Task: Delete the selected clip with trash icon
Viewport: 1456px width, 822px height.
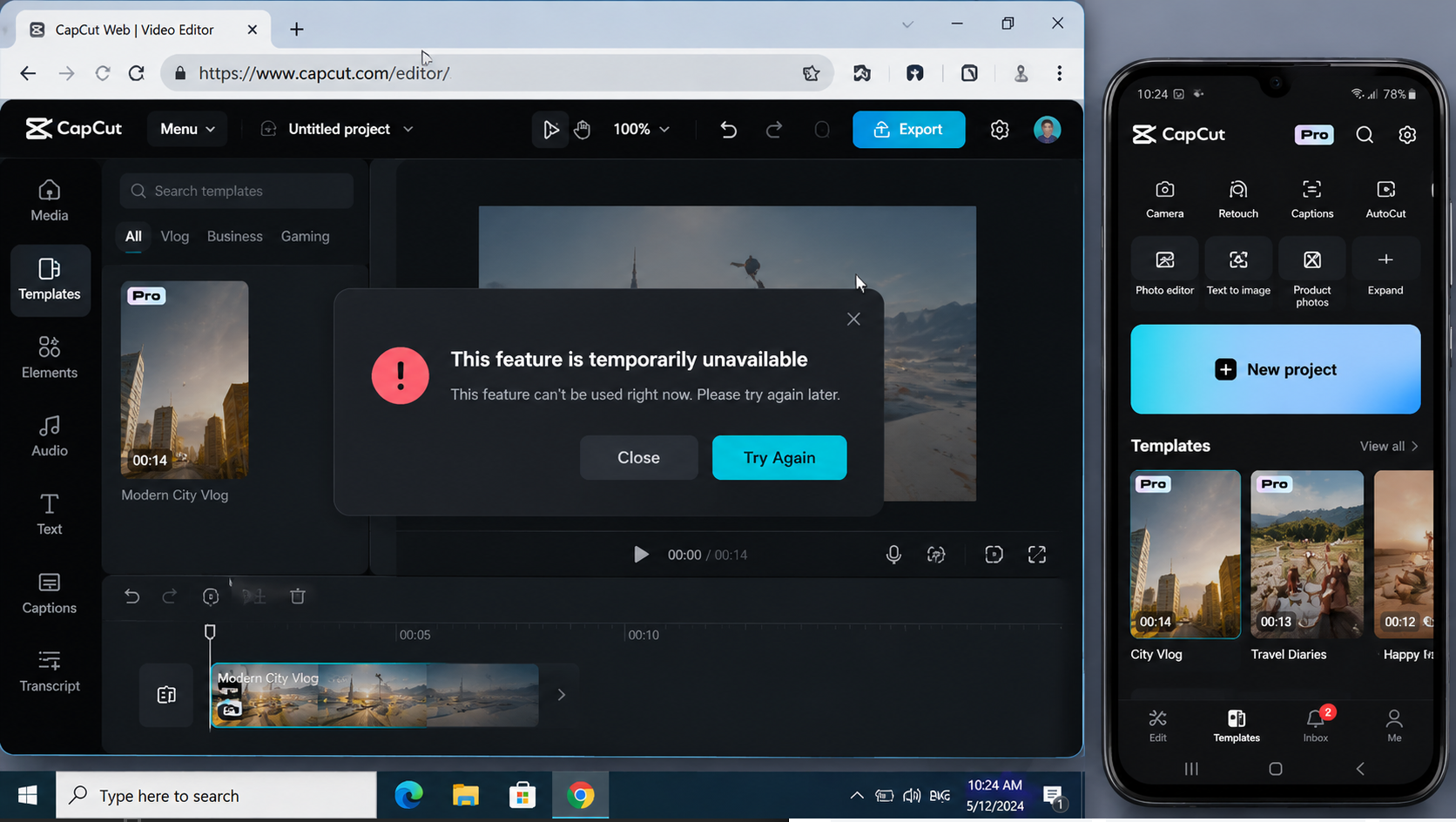Action: pos(298,596)
